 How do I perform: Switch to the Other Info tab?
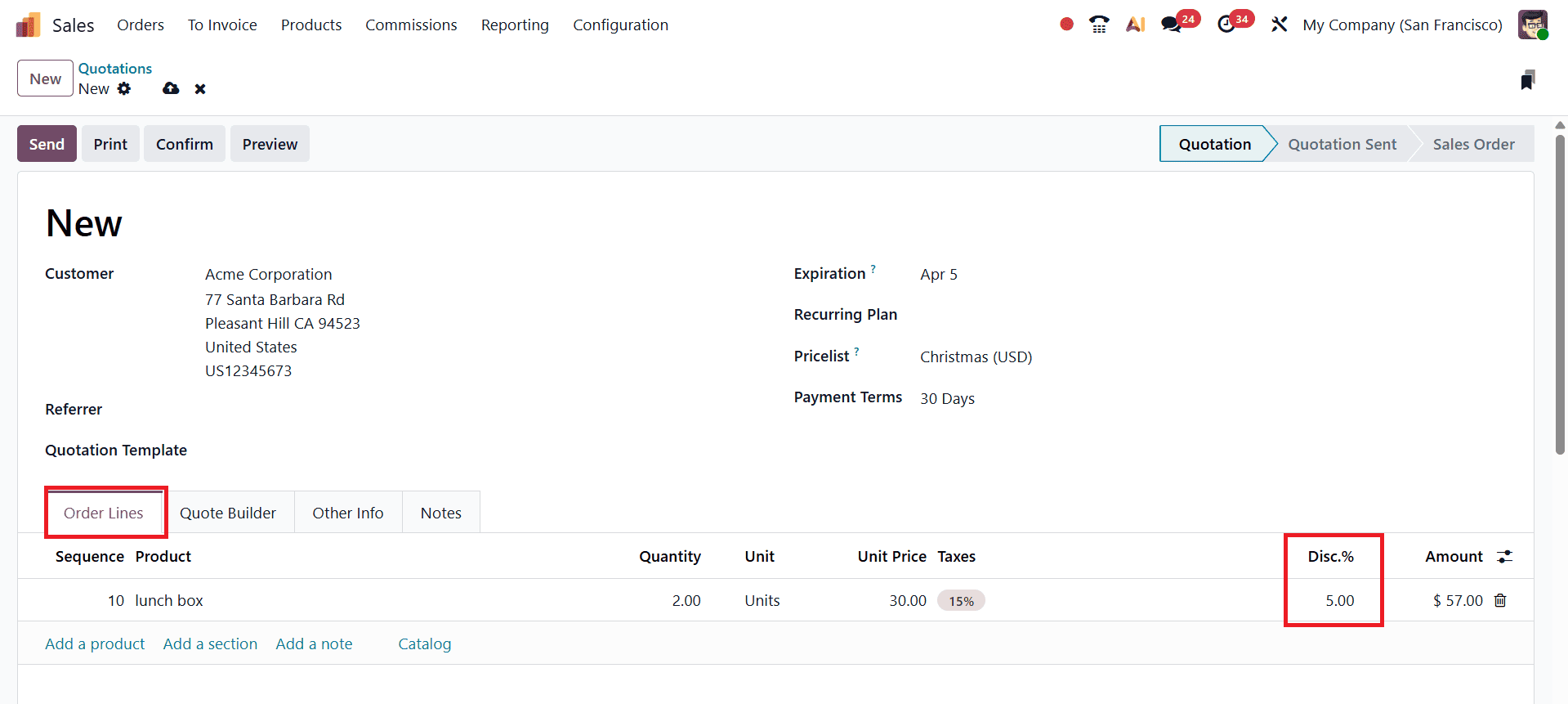coord(348,513)
